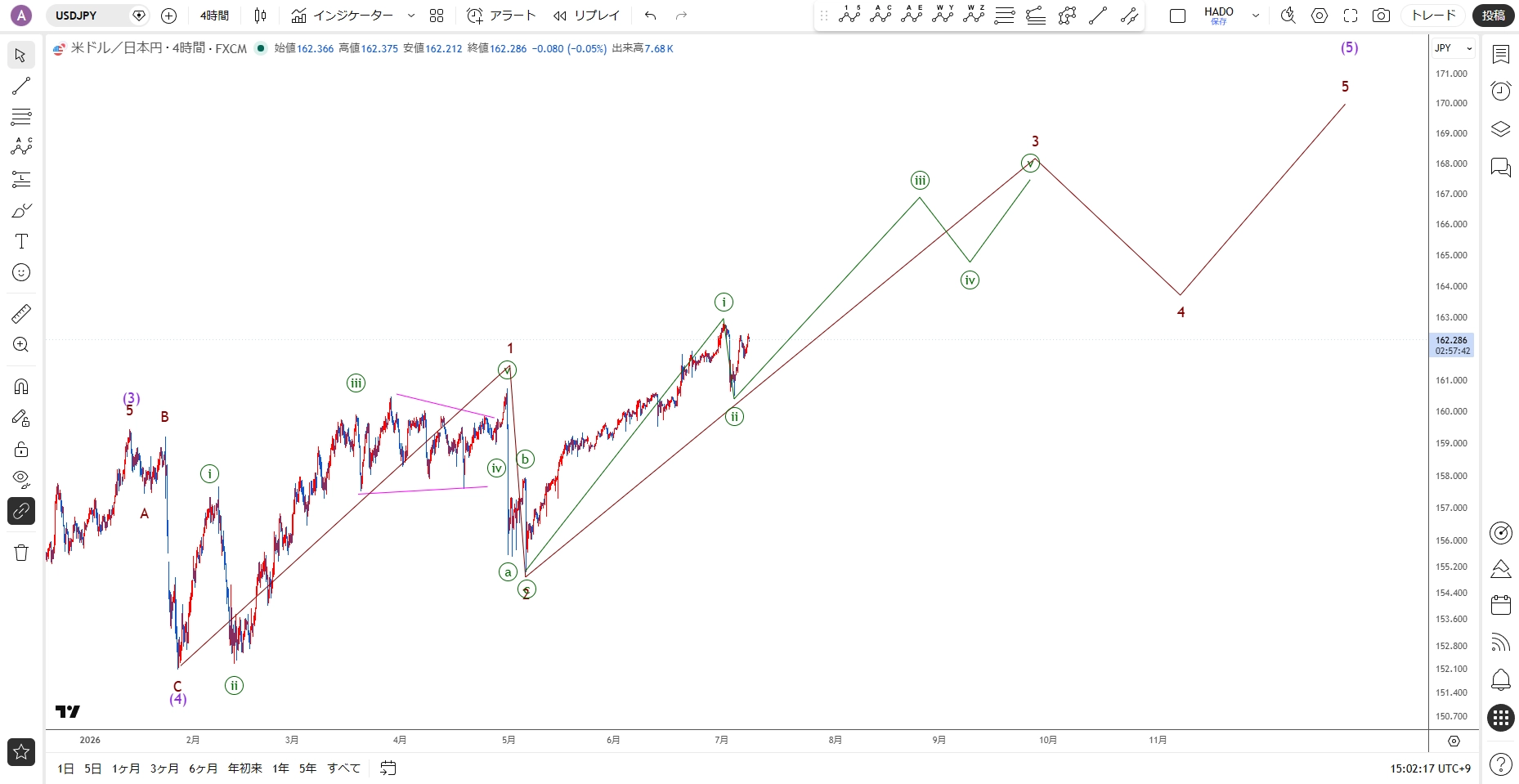Open the watchlist panel icon
Screen dimensions: 1519x784
tap(1500, 54)
